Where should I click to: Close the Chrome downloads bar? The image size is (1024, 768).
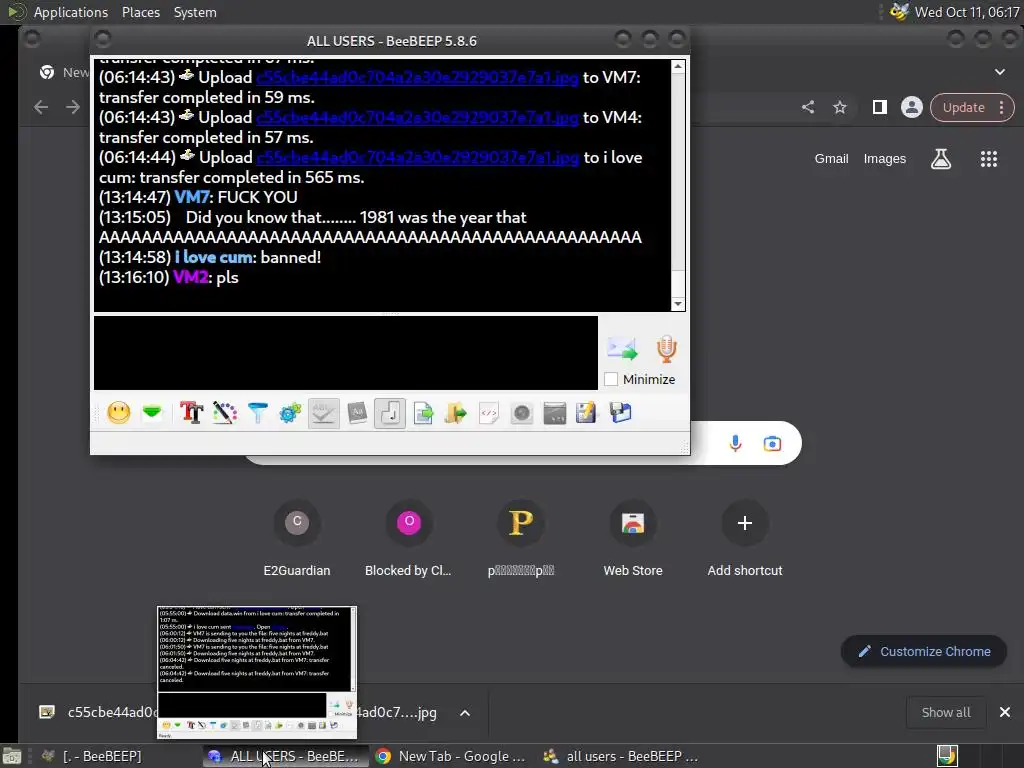pyautogui.click(x=1004, y=712)
